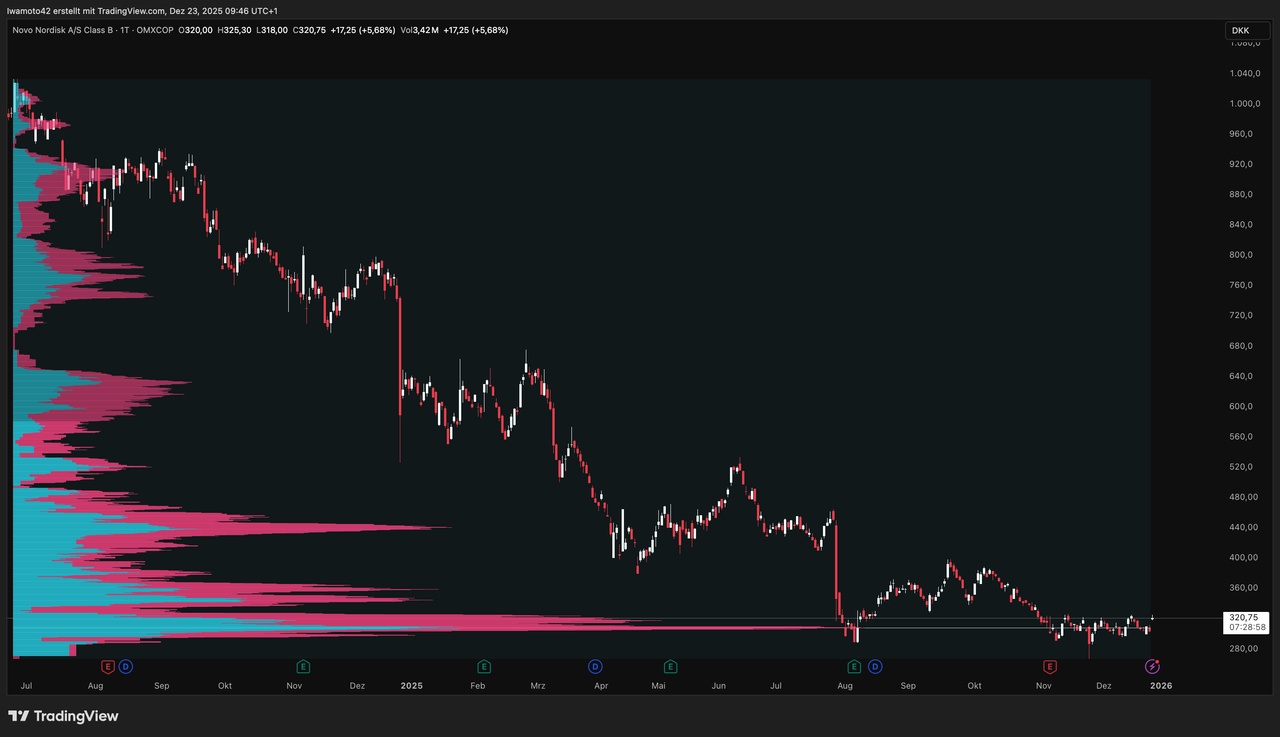The width and height of the screenshot is (1280, 737).
Task: Open the blue dividend marker near August 2025
Action: [875, 666]
